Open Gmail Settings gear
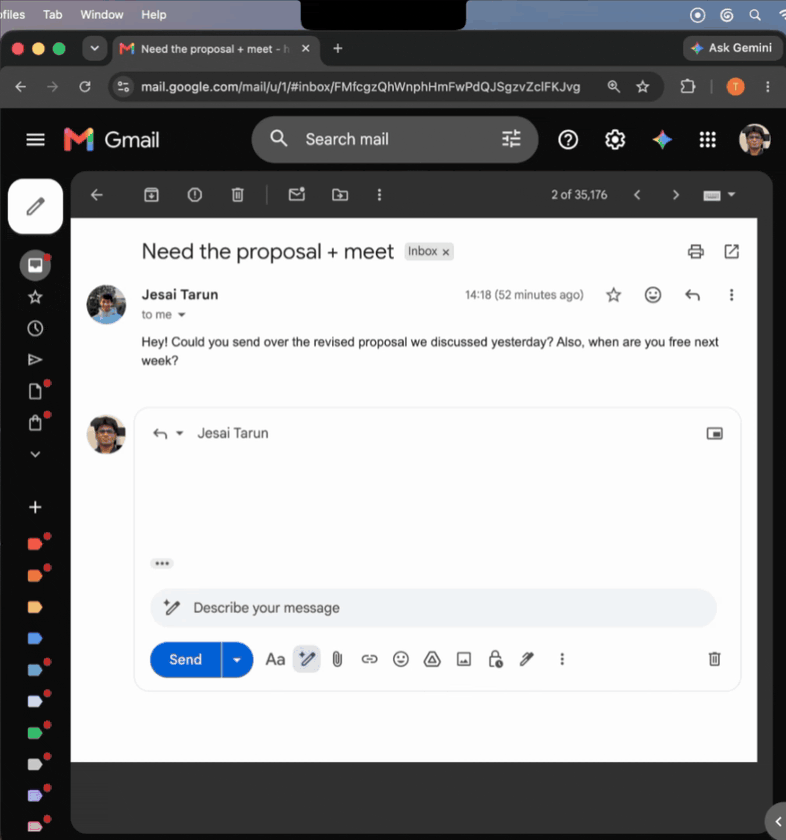The height and width of the screenshot is (840, 786). click(x=615, y=140)
